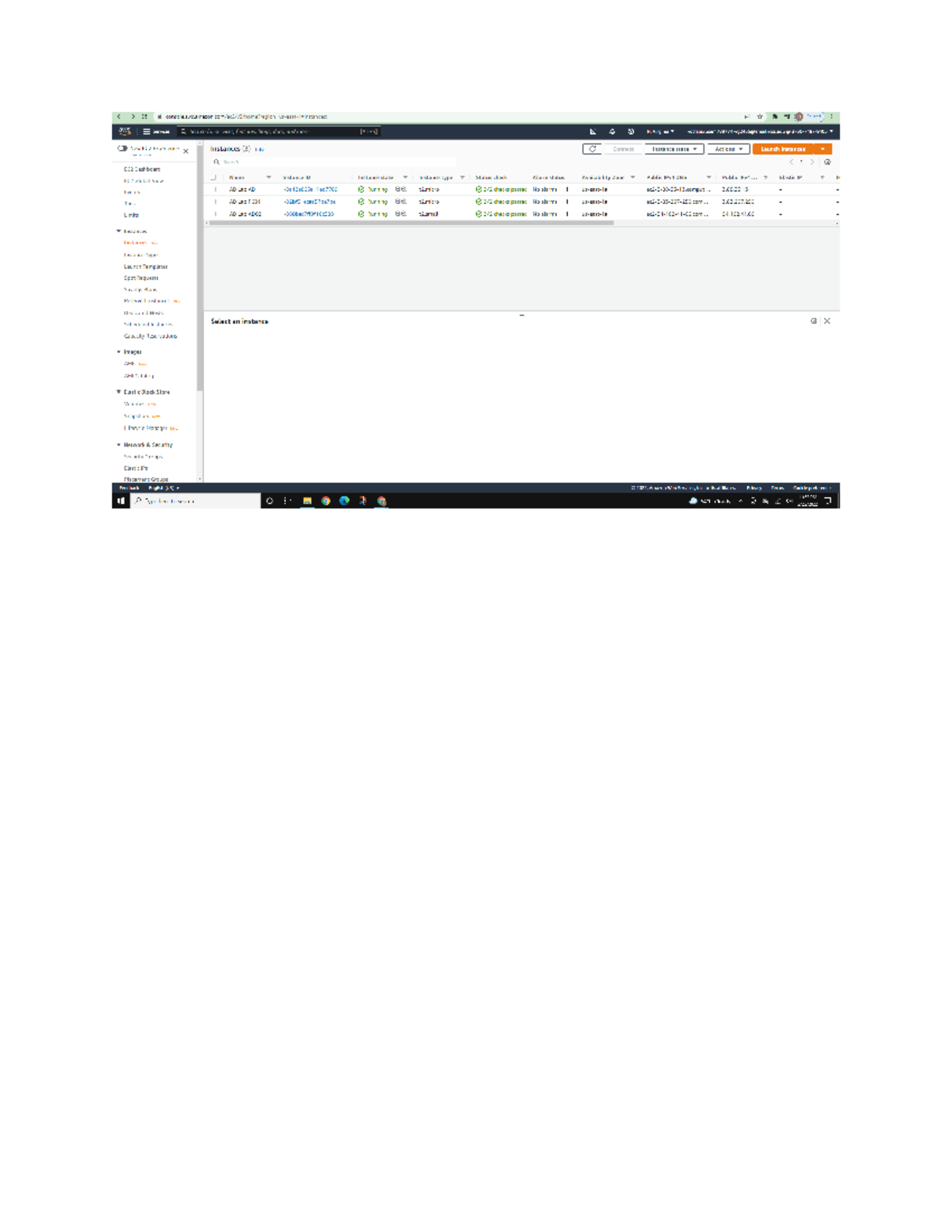Open the Services menu icon

coord(148,129)
